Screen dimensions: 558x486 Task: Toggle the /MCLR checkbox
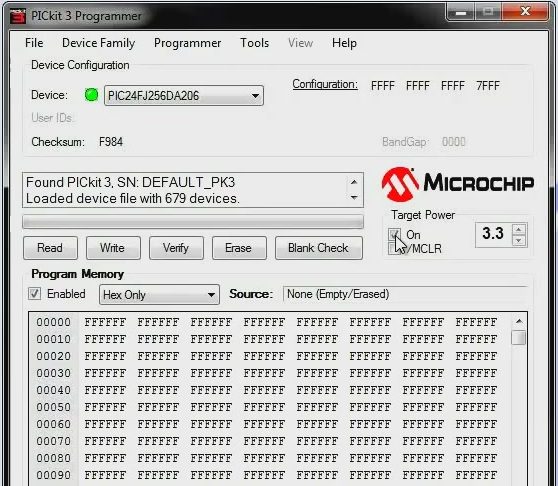[x=393, y=249]
